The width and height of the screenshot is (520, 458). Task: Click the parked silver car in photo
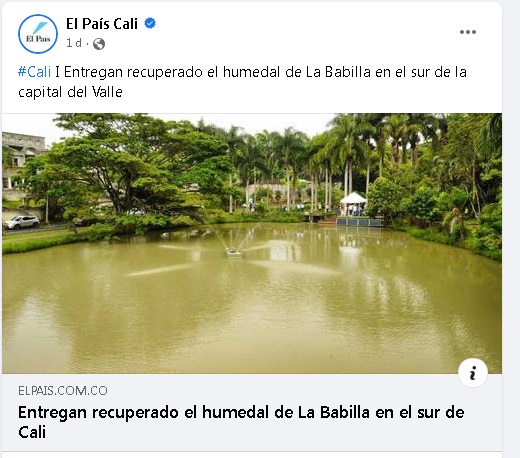(x=21, y=222)
